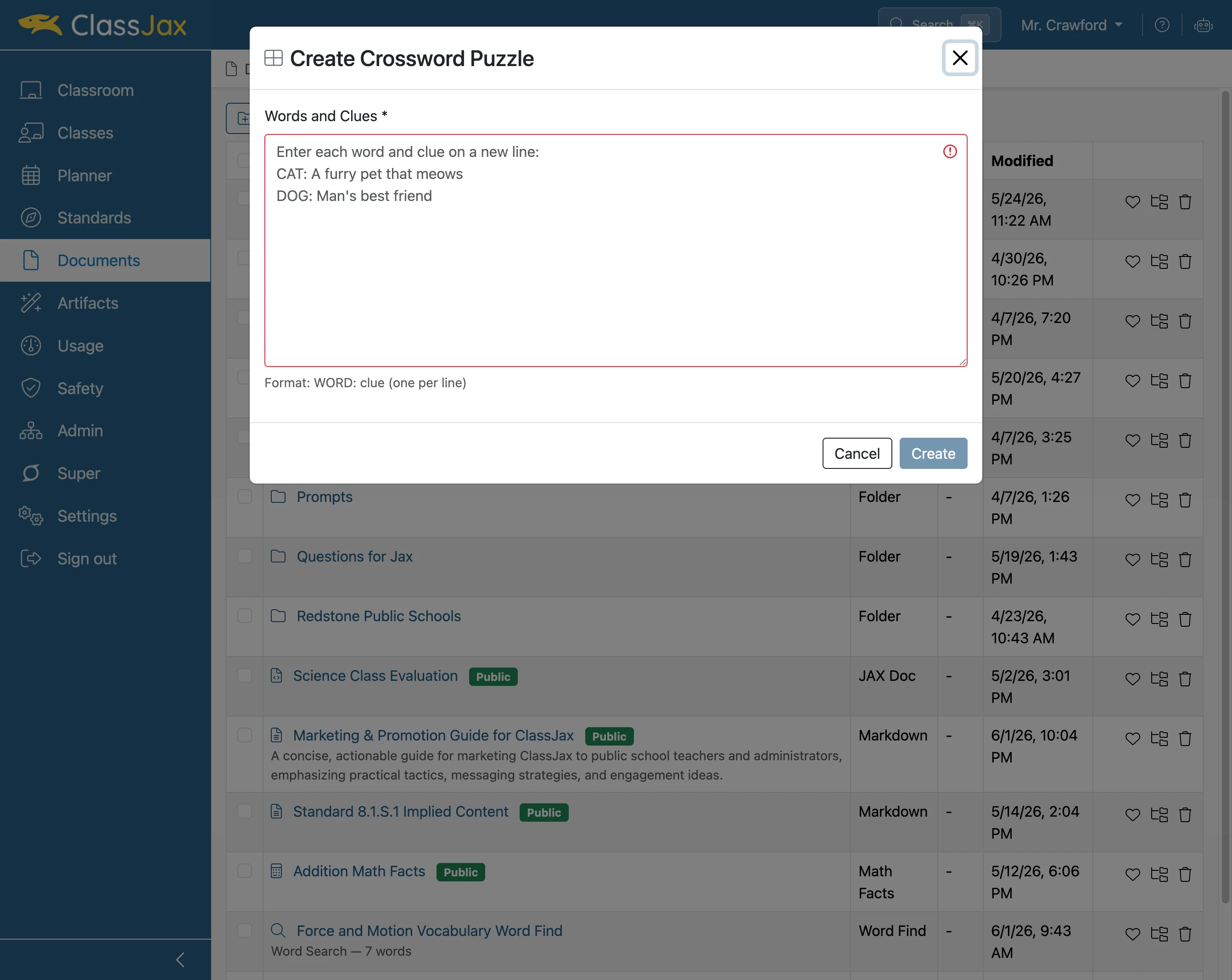This screenshot has width=1232, height=980.
Task: Delete Questions for Jax trash icon
Action: 1185,560
